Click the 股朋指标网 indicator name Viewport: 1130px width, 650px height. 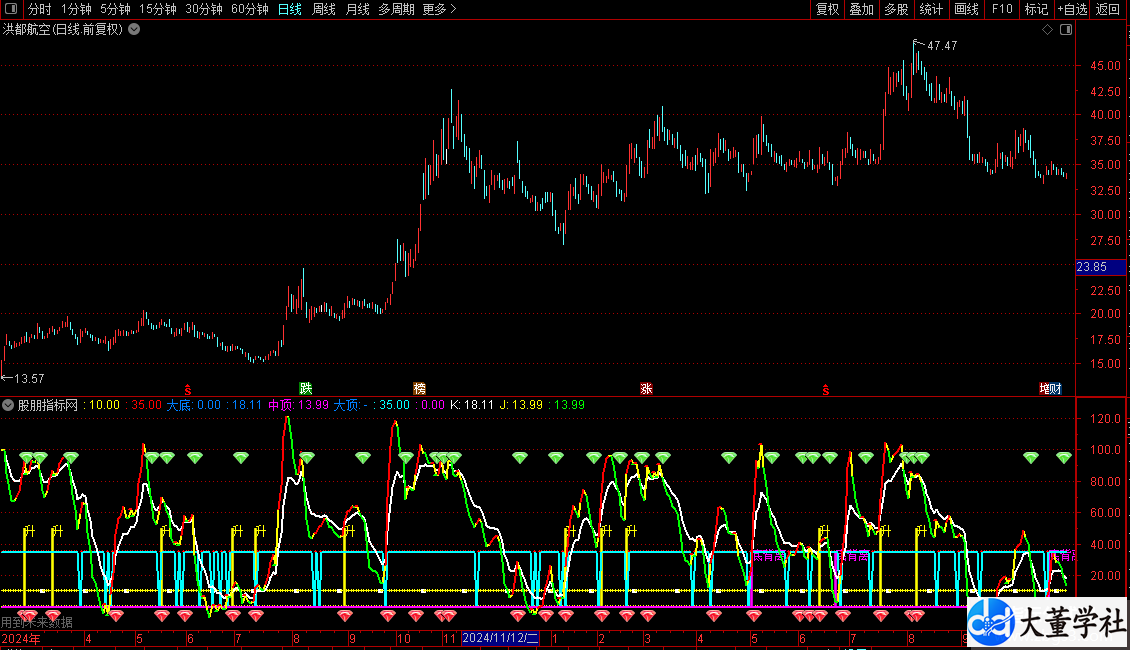pos(48,405)
